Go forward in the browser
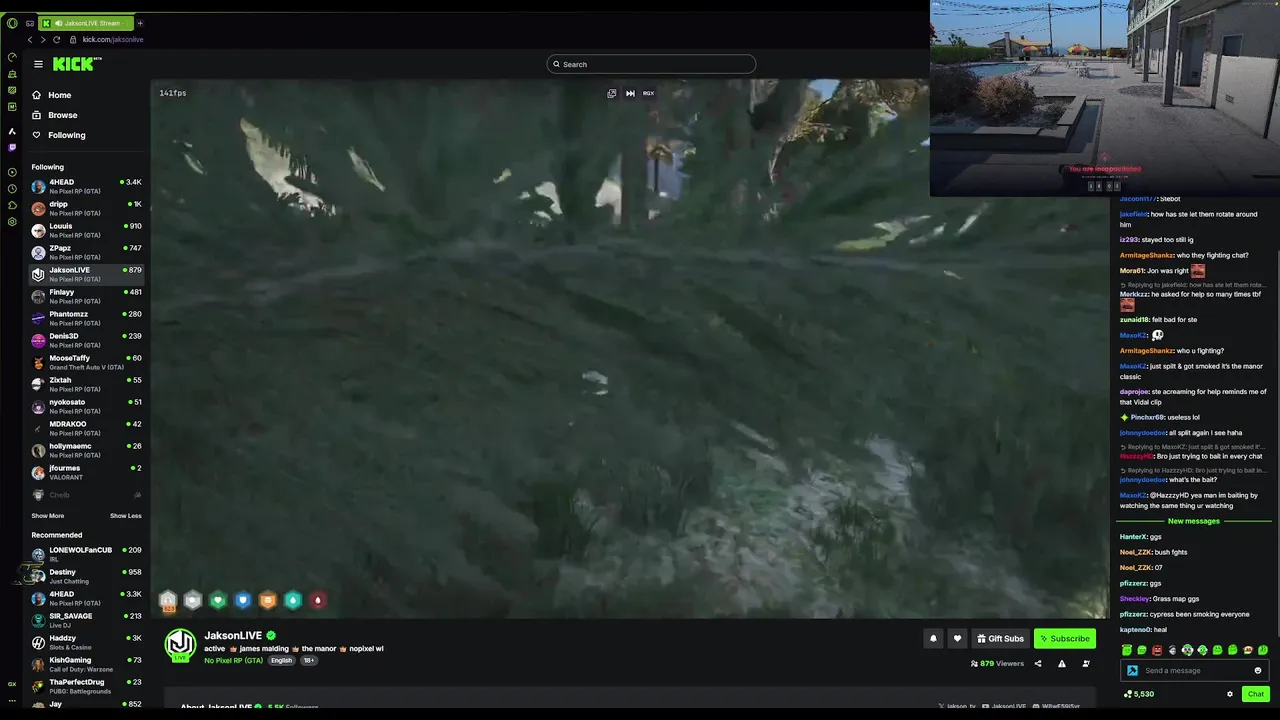Viewport: 1280px width, 720px height. click(x=43, y=39)
